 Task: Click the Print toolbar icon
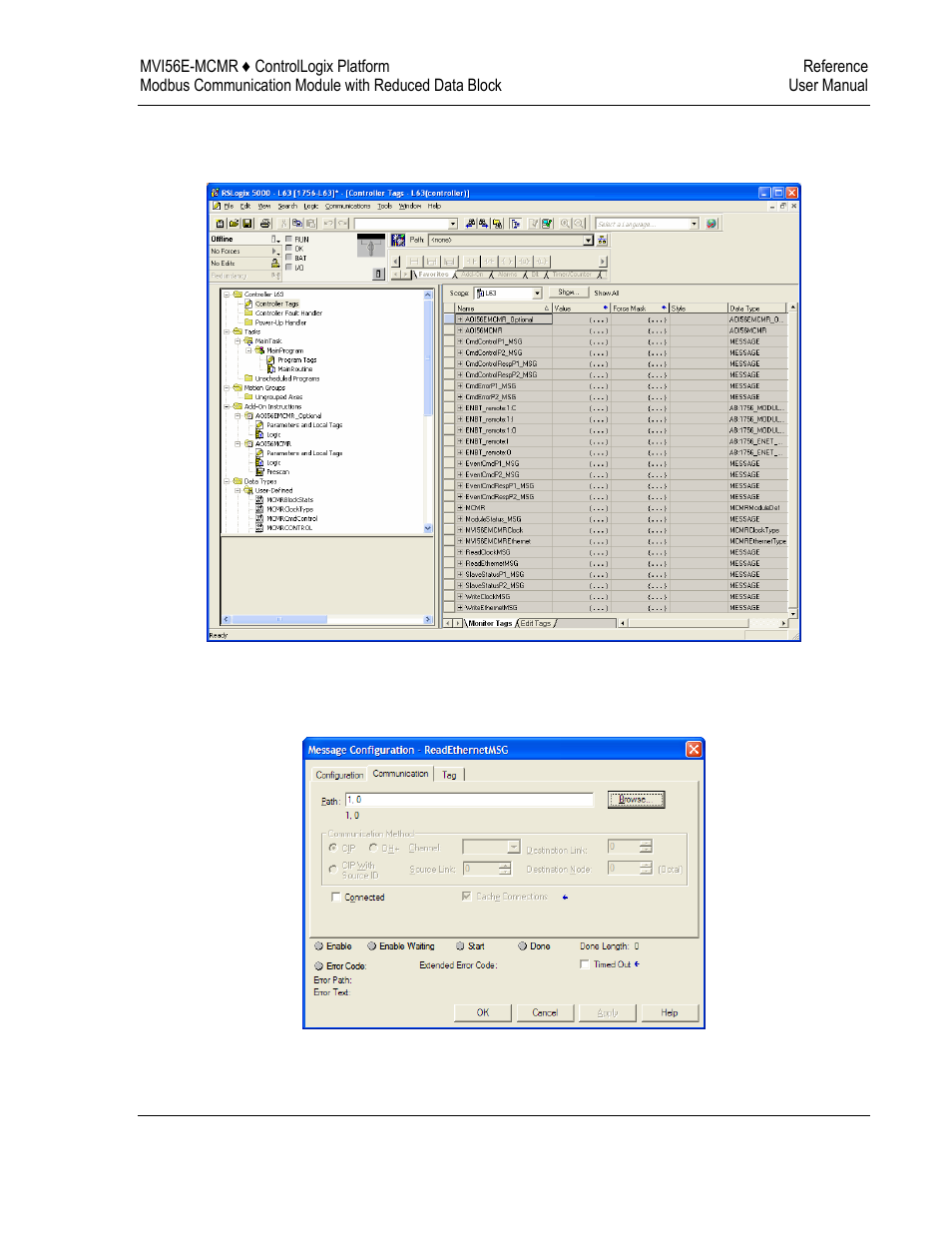tap(265, 224)
